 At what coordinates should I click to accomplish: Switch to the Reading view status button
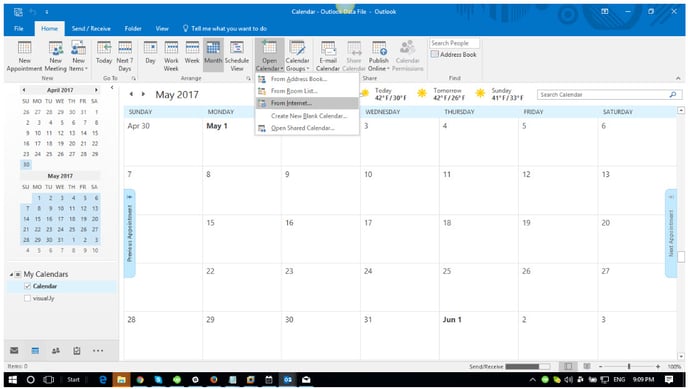(x=587, y=366)
